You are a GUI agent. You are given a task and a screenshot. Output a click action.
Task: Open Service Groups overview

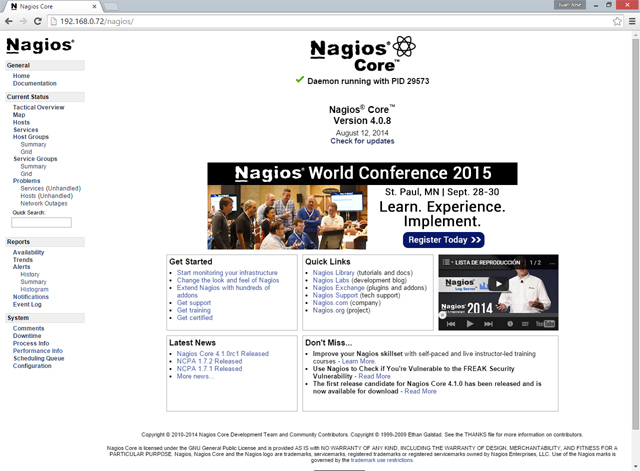point(35,159)
